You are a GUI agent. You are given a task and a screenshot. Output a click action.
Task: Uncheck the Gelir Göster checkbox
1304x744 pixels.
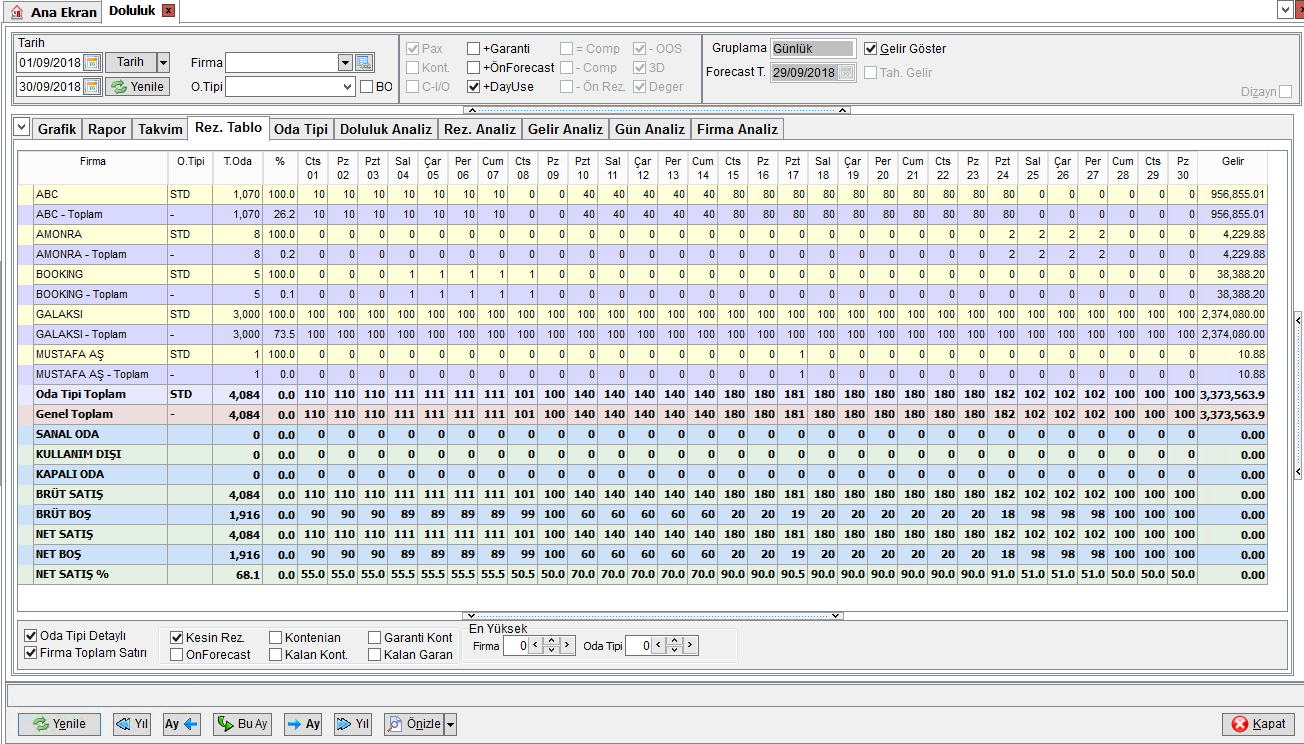(x=870, y=48)
